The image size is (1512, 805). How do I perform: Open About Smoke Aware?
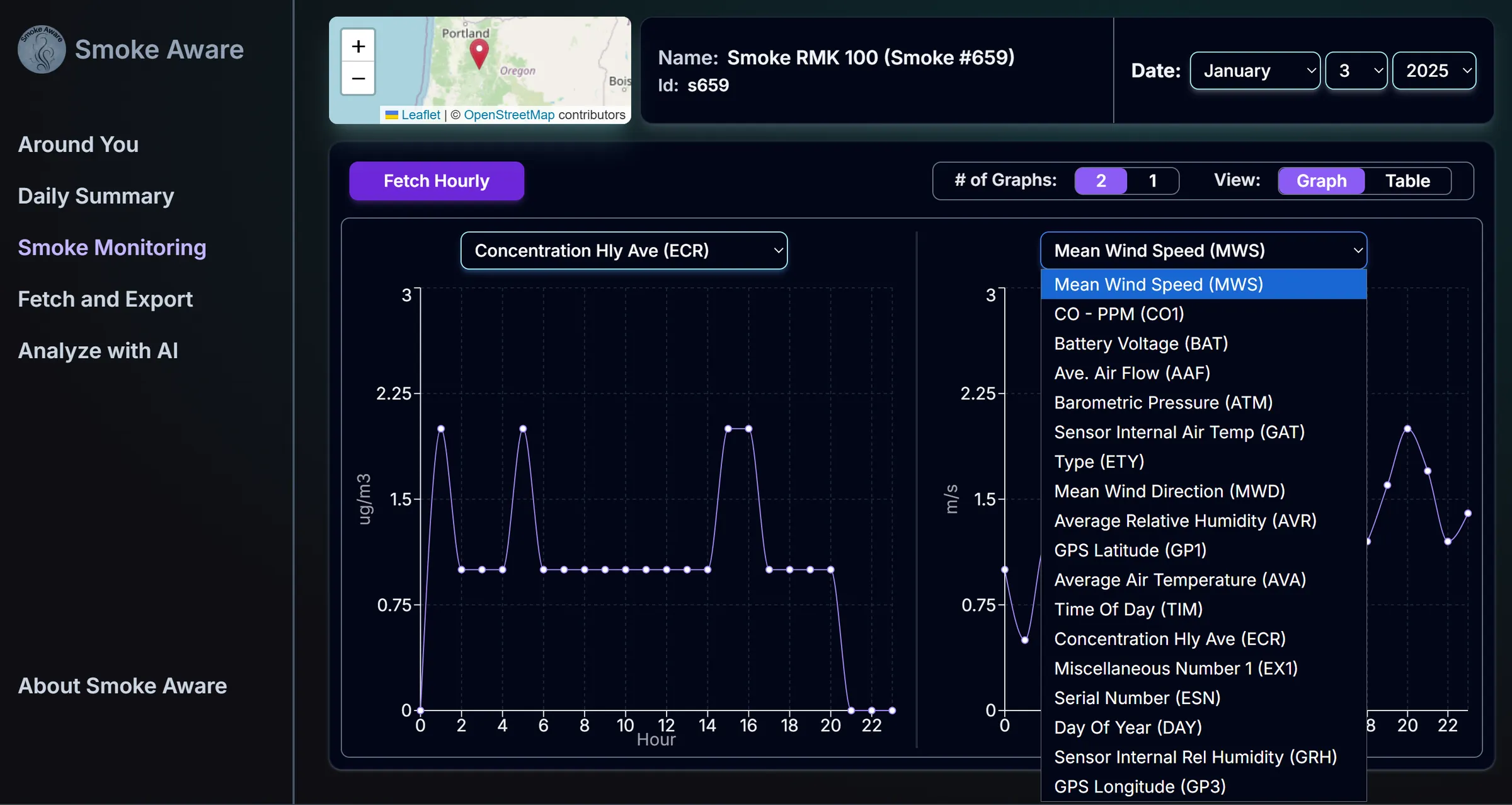(122, 686)
